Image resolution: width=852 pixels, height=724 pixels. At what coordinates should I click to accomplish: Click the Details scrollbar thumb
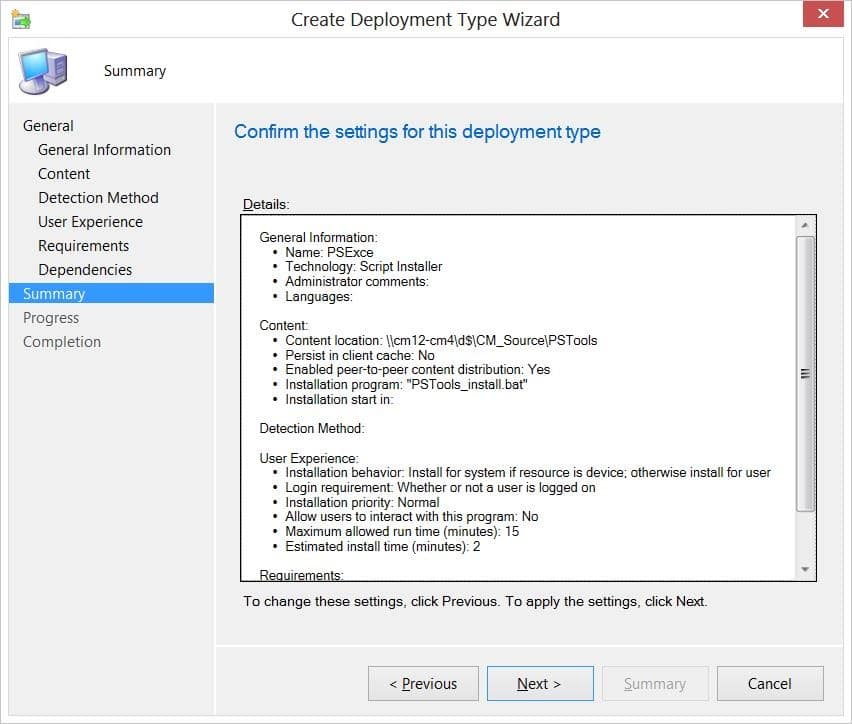[805, 373]
